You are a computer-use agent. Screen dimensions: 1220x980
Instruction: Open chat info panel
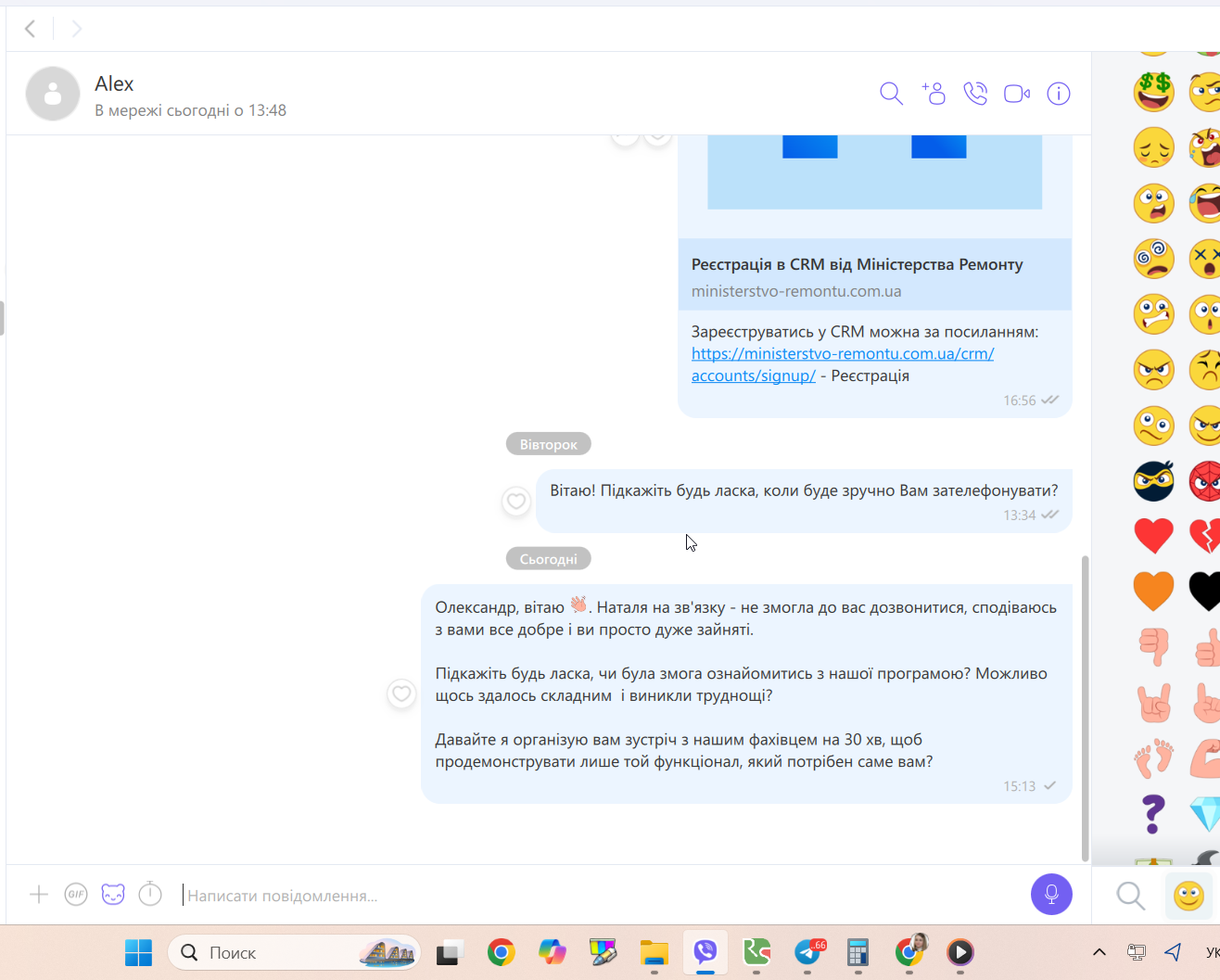[1059, 94]
